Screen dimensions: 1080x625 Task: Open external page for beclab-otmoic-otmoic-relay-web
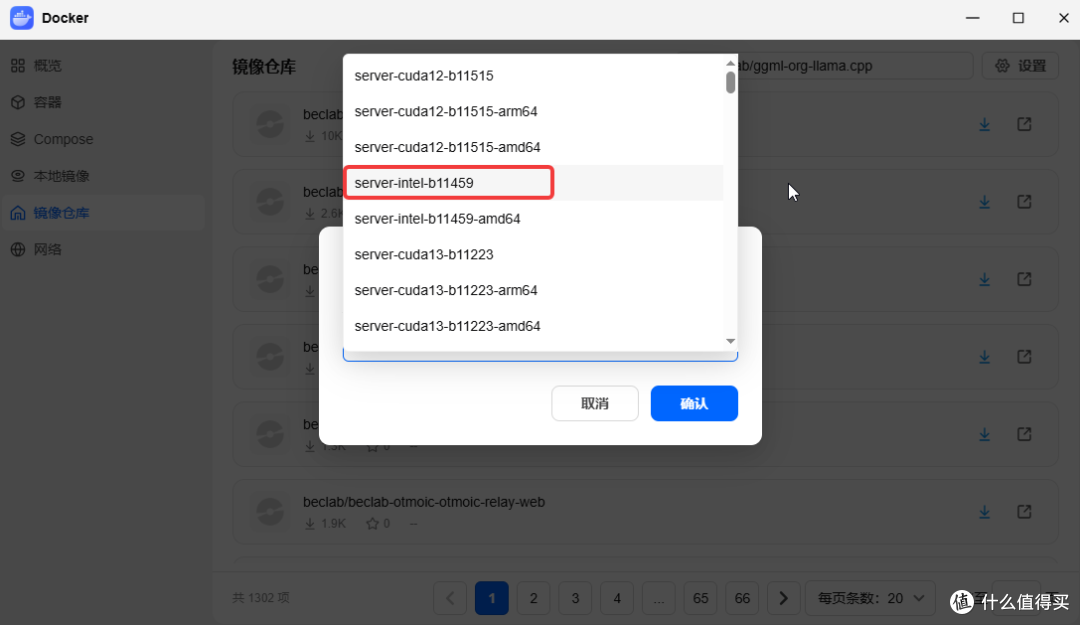pos(1024,512)
